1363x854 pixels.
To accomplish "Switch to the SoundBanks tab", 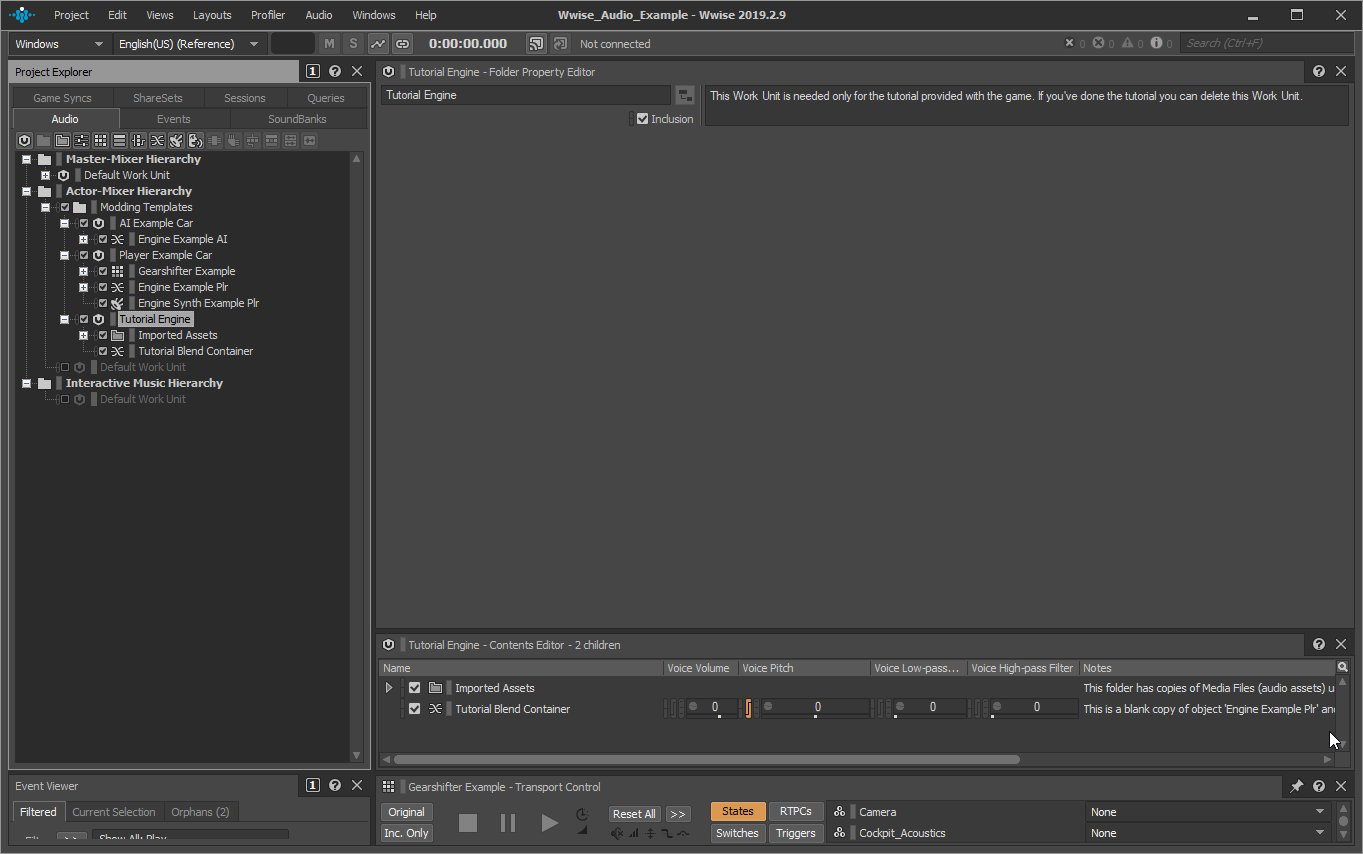I will tap(297, 118).
